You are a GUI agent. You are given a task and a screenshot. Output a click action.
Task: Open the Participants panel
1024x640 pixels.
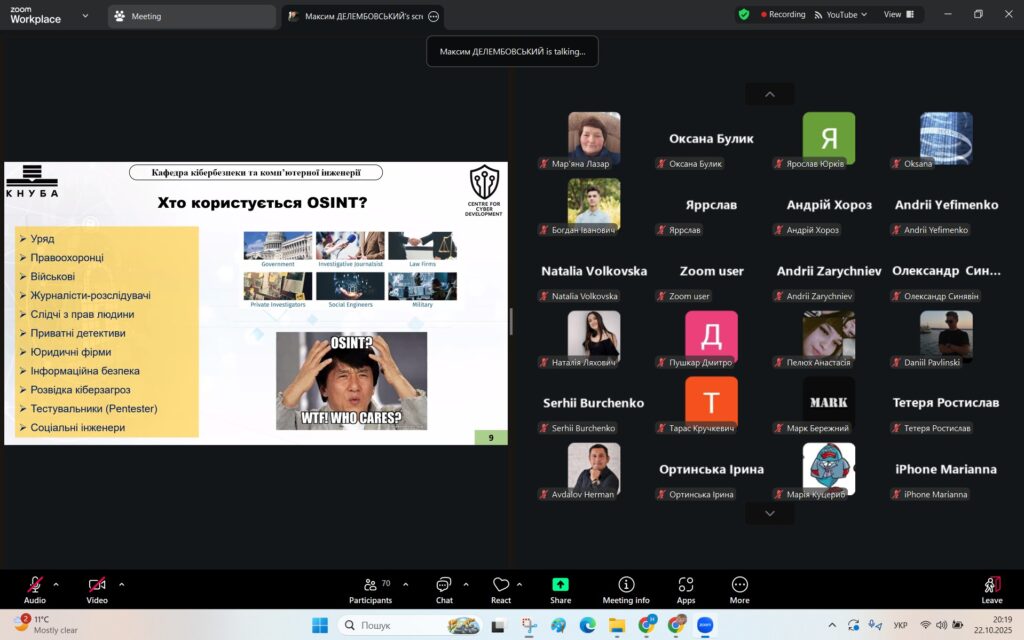370,589
